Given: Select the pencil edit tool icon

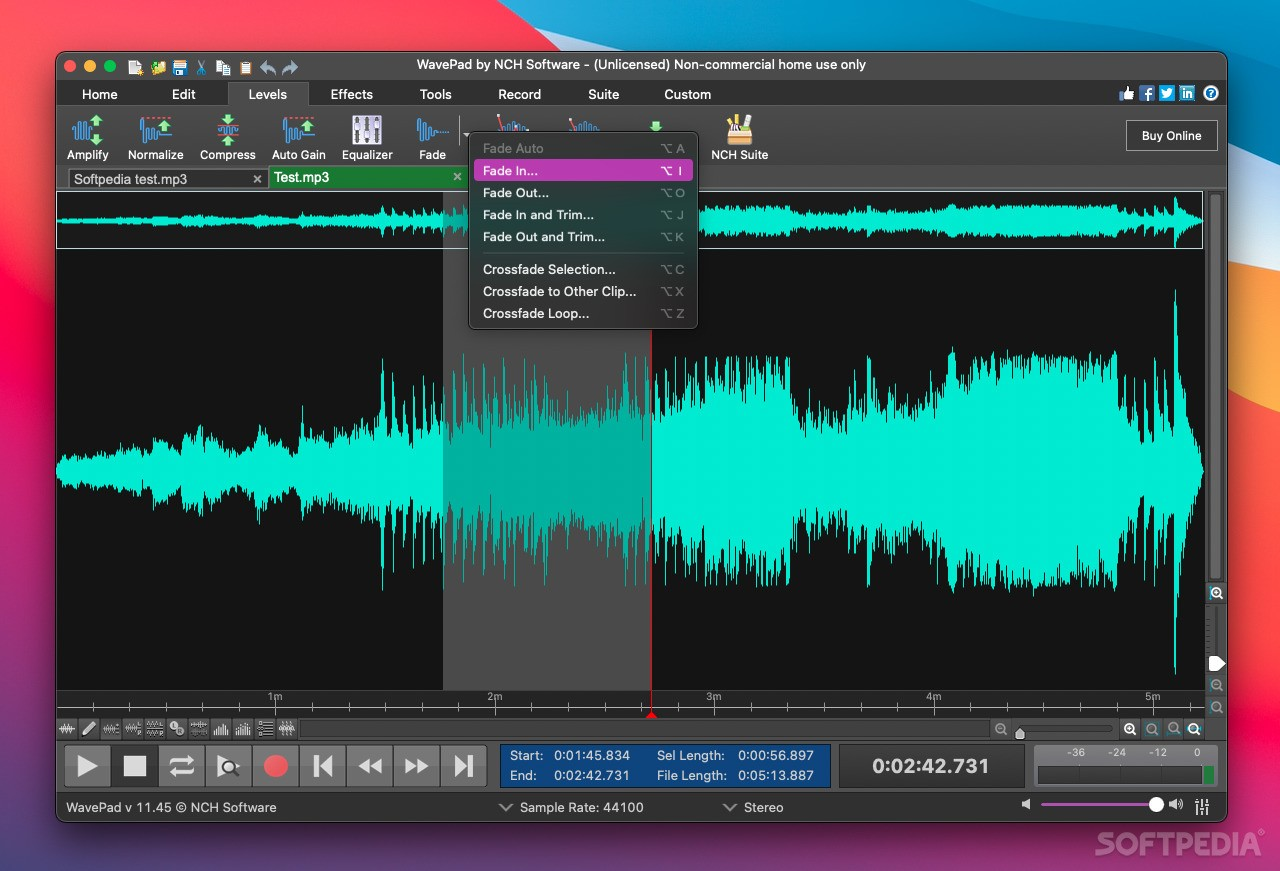Looking at the screenshot, I should point(89,729).
